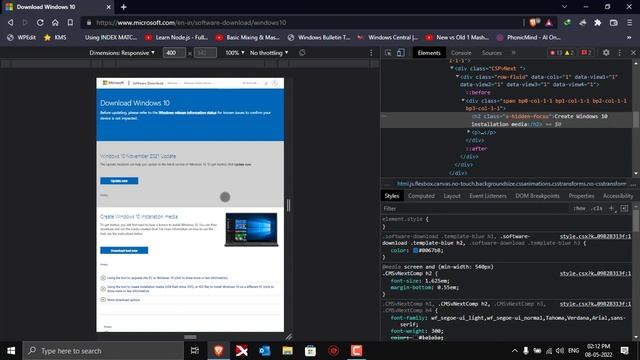Screen dimensions: 640x360
Task: Open Brave Rewards triangle icon
Action: pyautogui.click(x=549, y=23)
